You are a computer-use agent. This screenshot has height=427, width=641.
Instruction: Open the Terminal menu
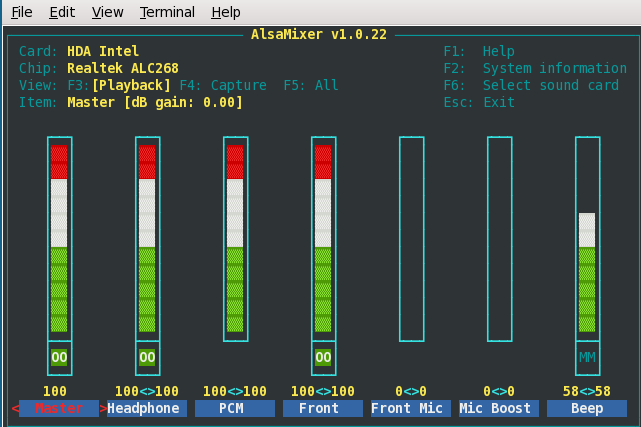coord(167,12)
